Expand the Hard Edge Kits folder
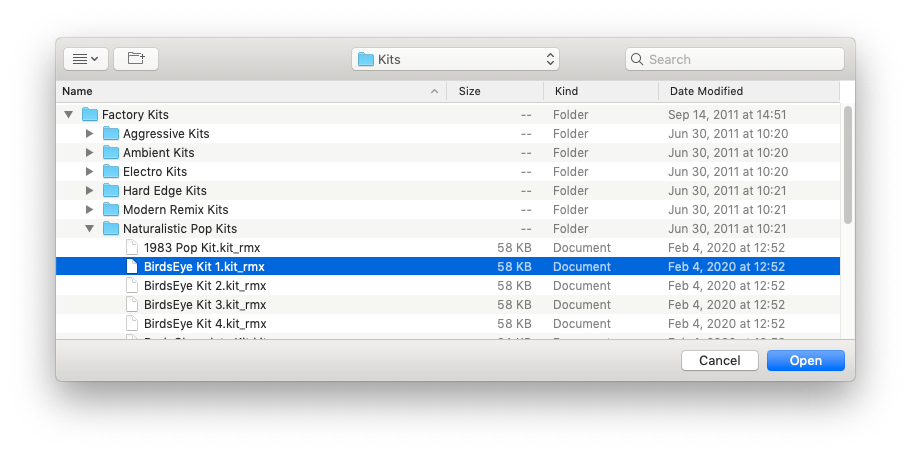Image resolution: width=911 pixels, height=455 pixels. click(89, 191)
